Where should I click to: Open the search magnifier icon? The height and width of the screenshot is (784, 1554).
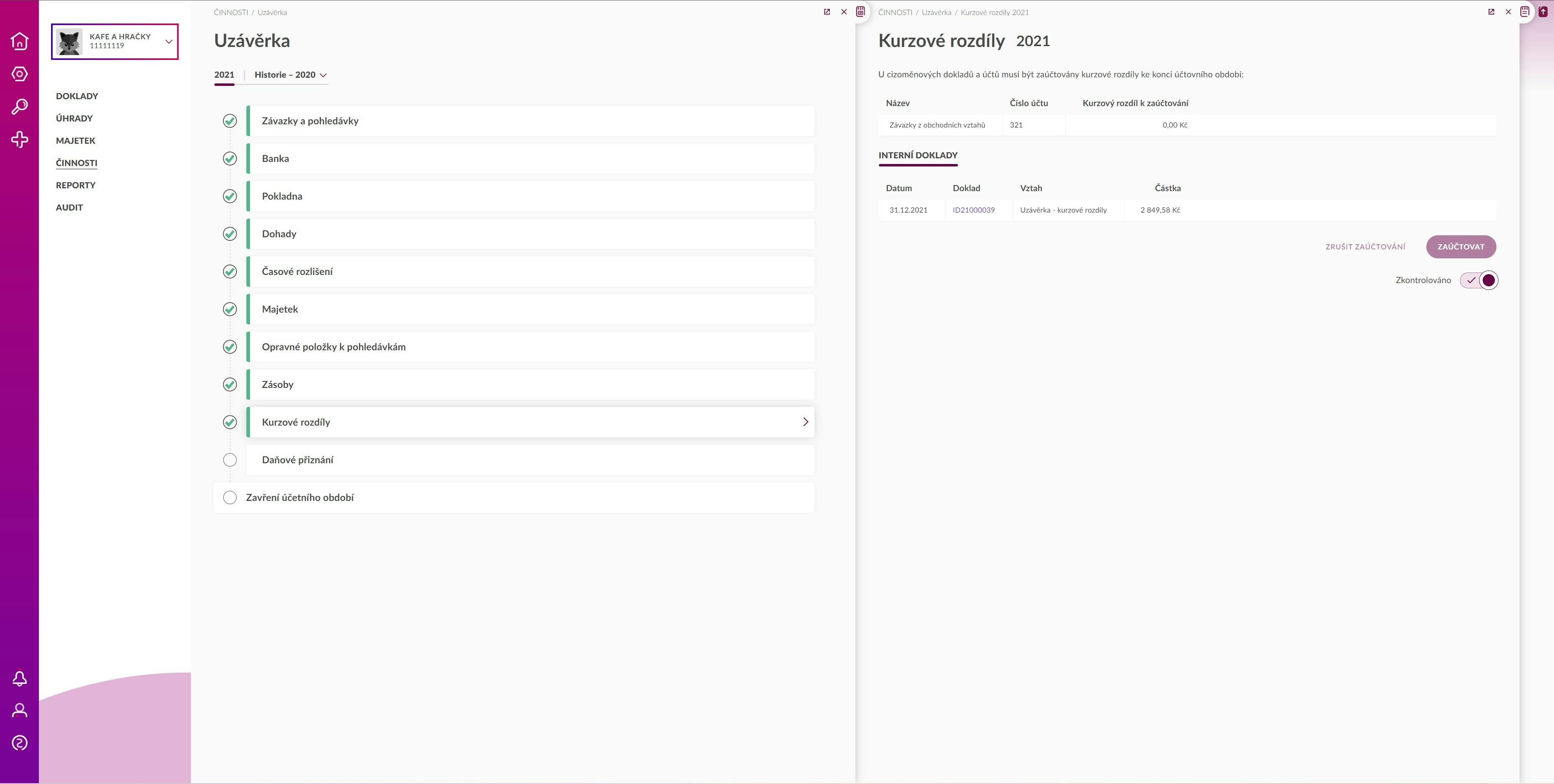coord(19,107)
